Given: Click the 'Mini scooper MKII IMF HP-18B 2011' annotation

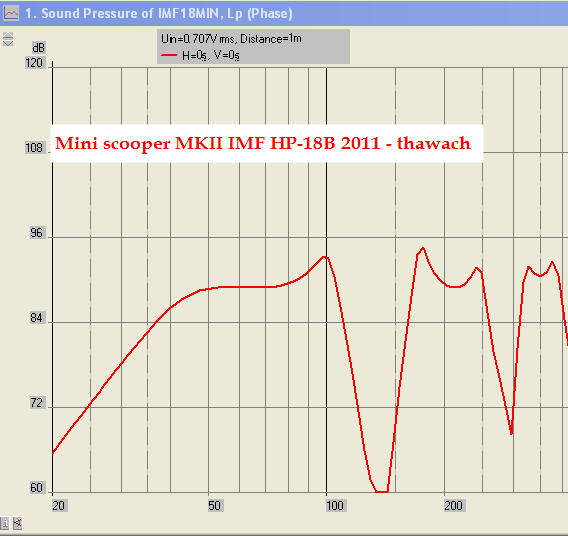Looking at the screenshot, I should pyautogui.click(x=218, y=143).
